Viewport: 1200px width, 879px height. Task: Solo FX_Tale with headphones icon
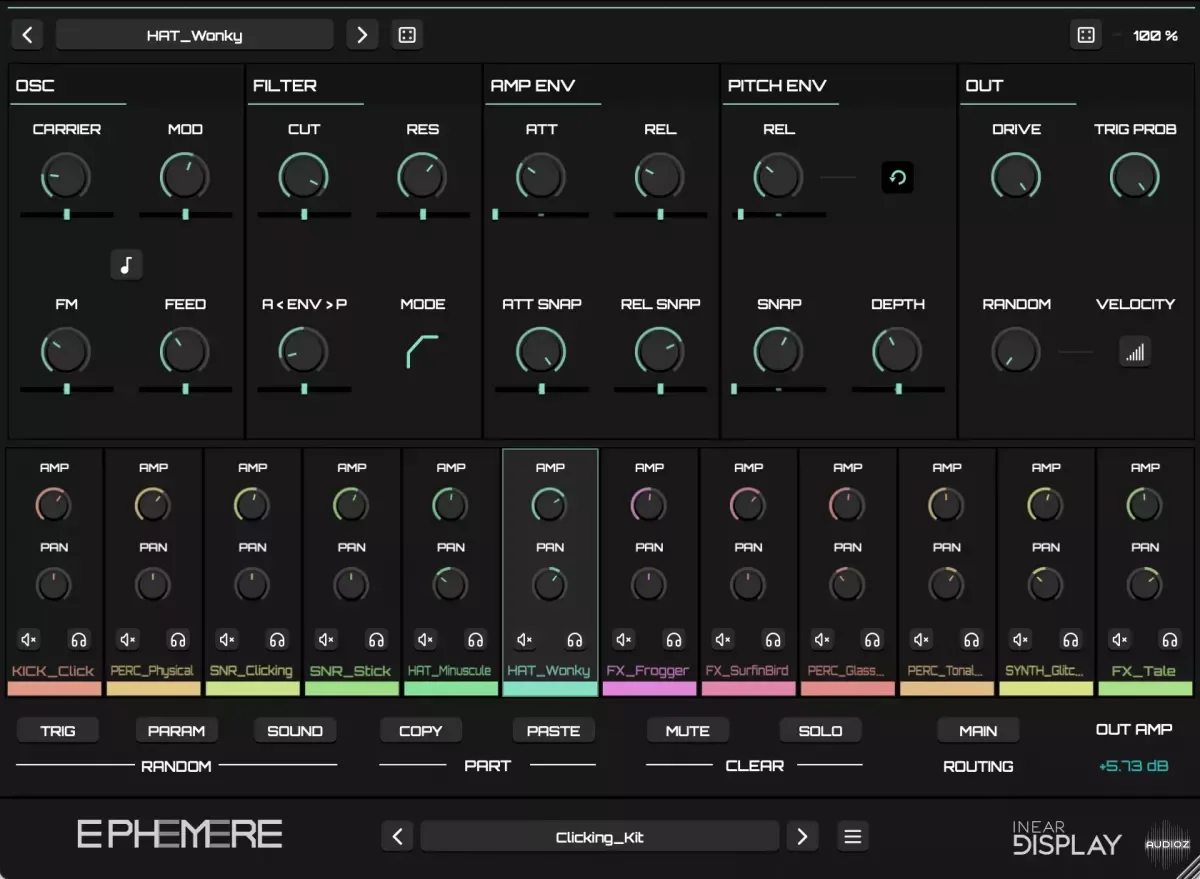point(1169,640)
